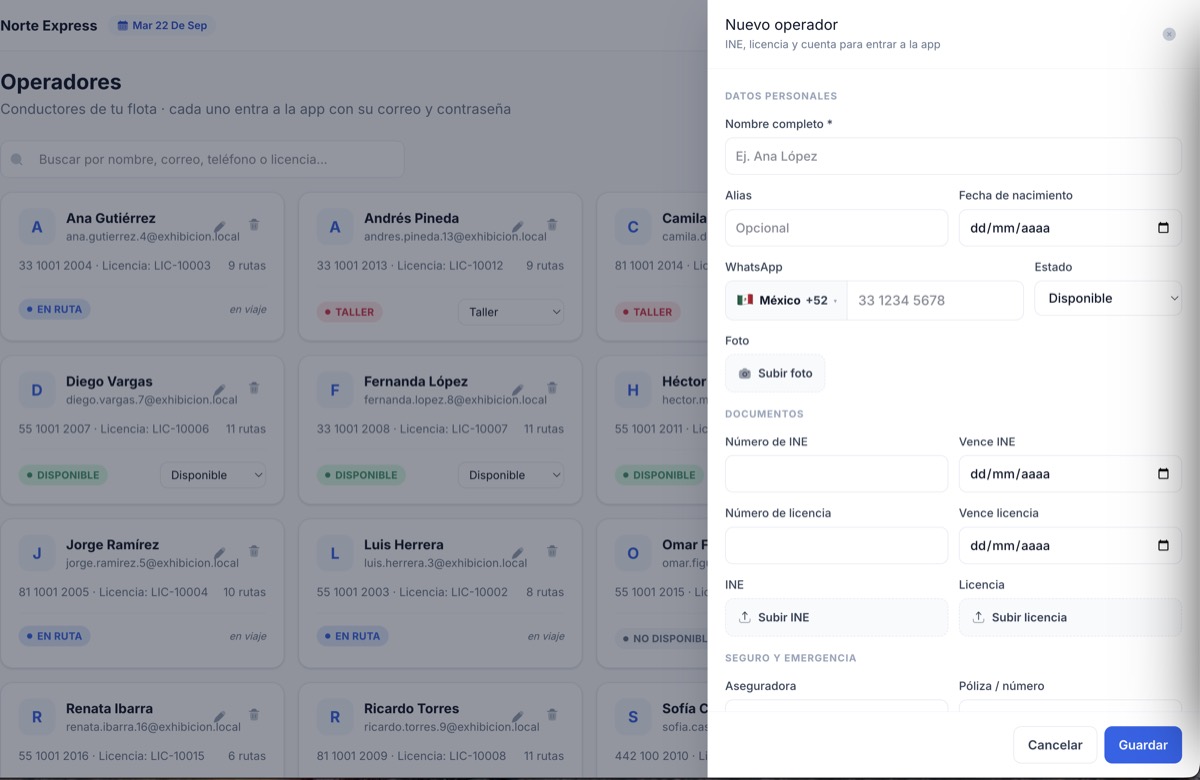Click the EN RUTA badge on Luis Herrera

352,636
